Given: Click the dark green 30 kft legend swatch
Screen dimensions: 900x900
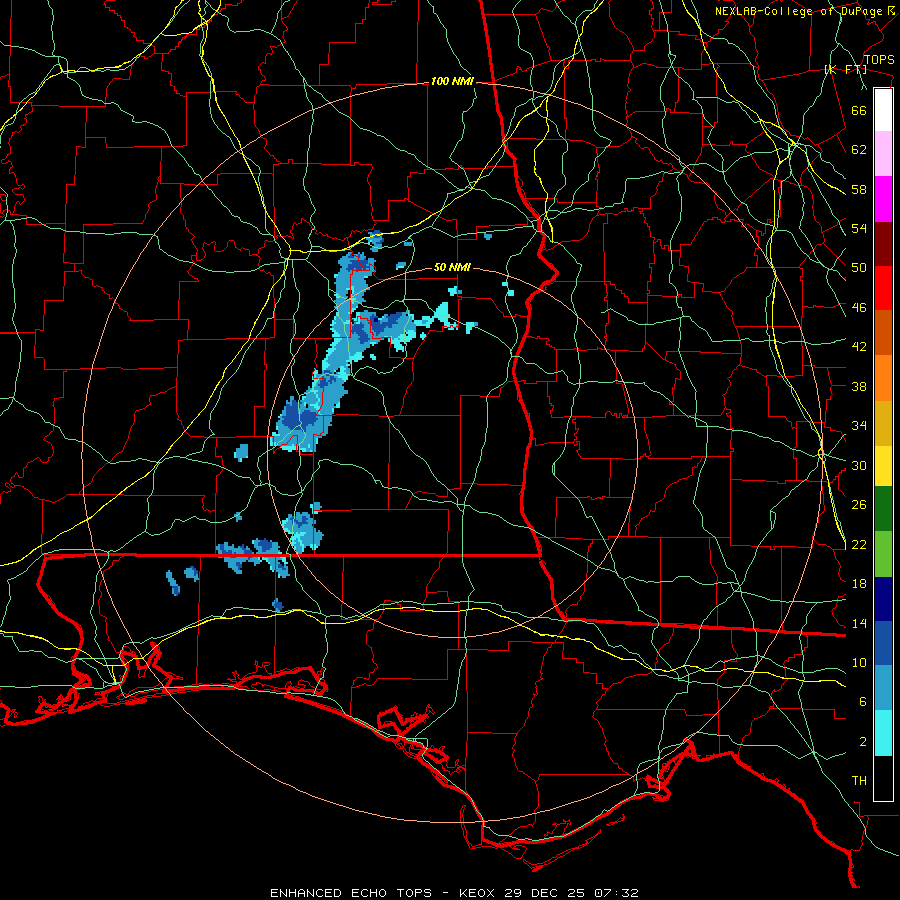Looking at the screenshot, I should 883,509.
